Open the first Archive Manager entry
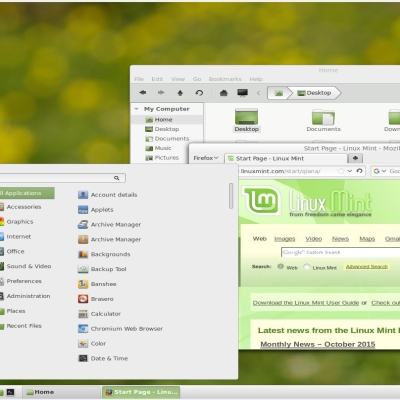 pyautogui.click(x=109, y=224)
